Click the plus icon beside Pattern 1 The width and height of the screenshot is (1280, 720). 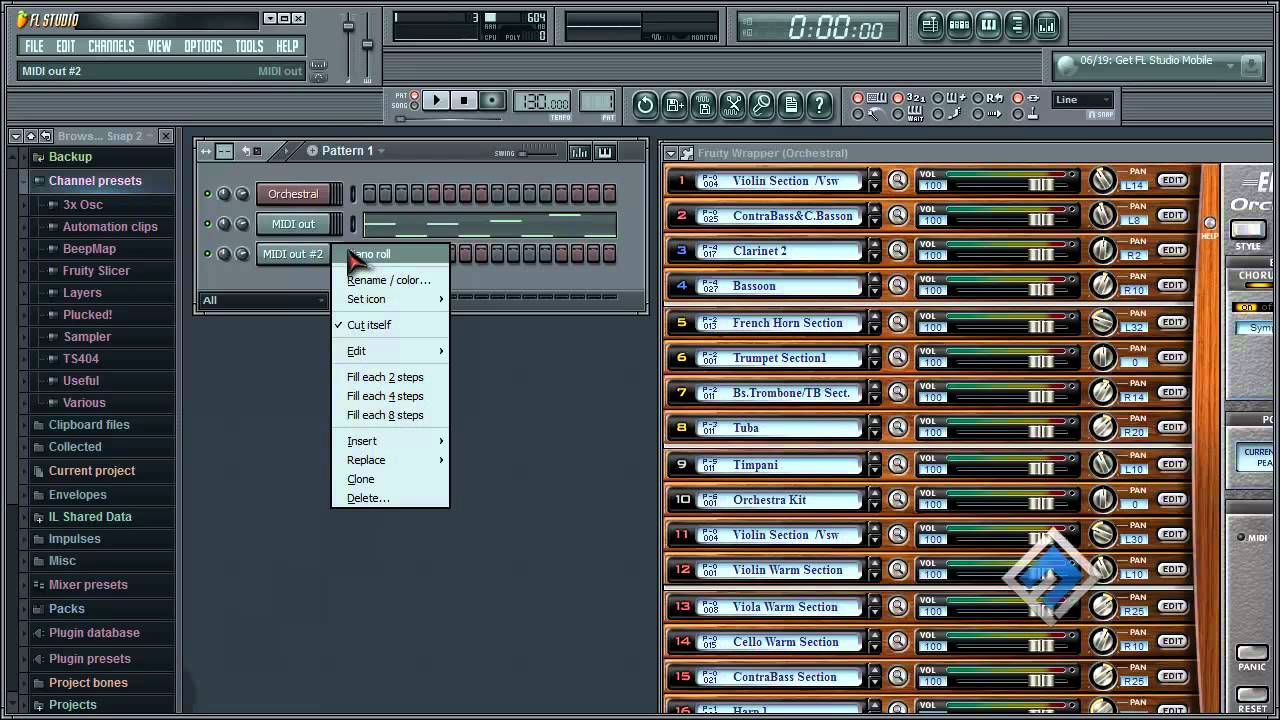tap(312, 151)
